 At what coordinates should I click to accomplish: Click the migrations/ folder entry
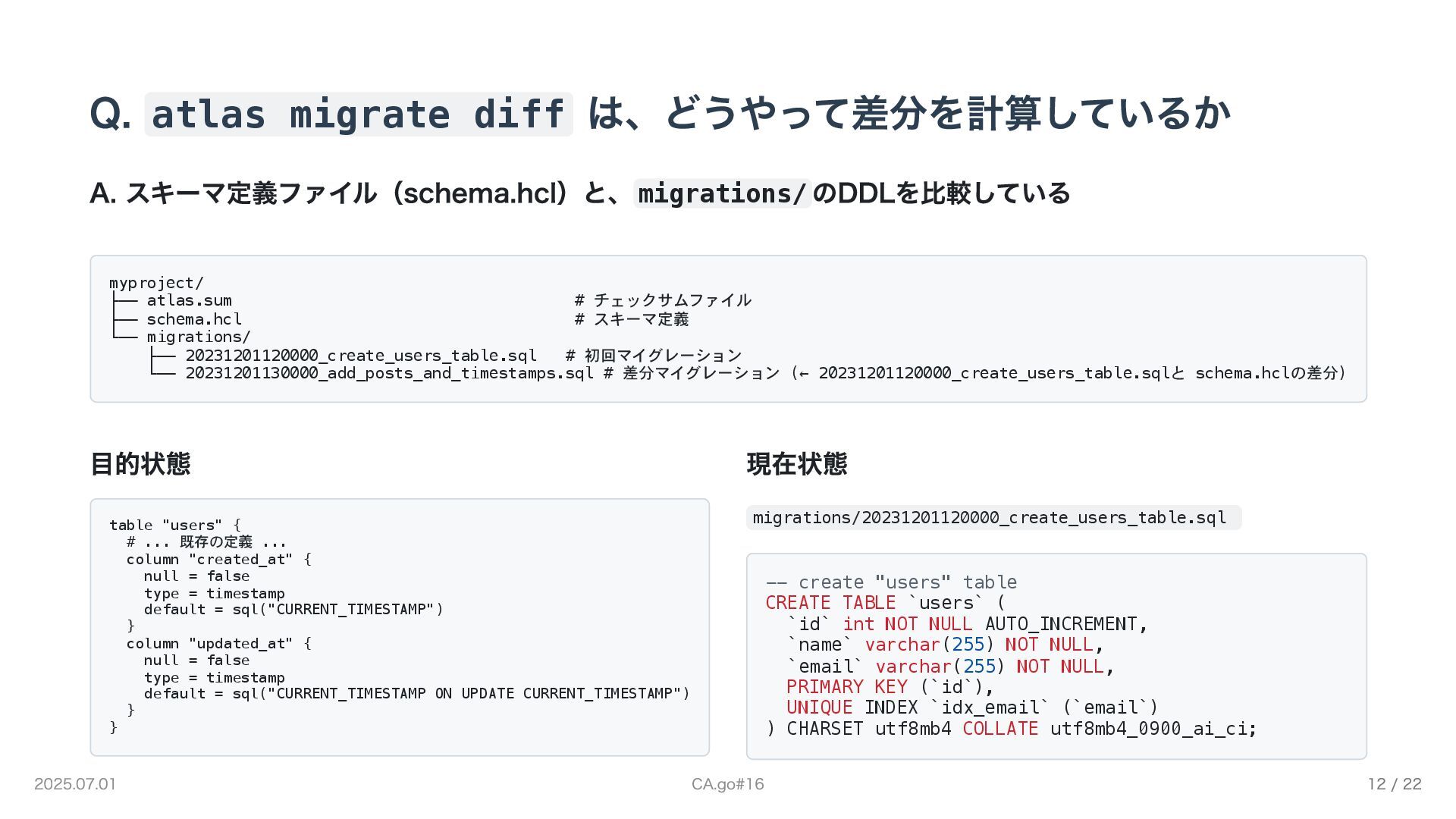click(x=198, y=337)
